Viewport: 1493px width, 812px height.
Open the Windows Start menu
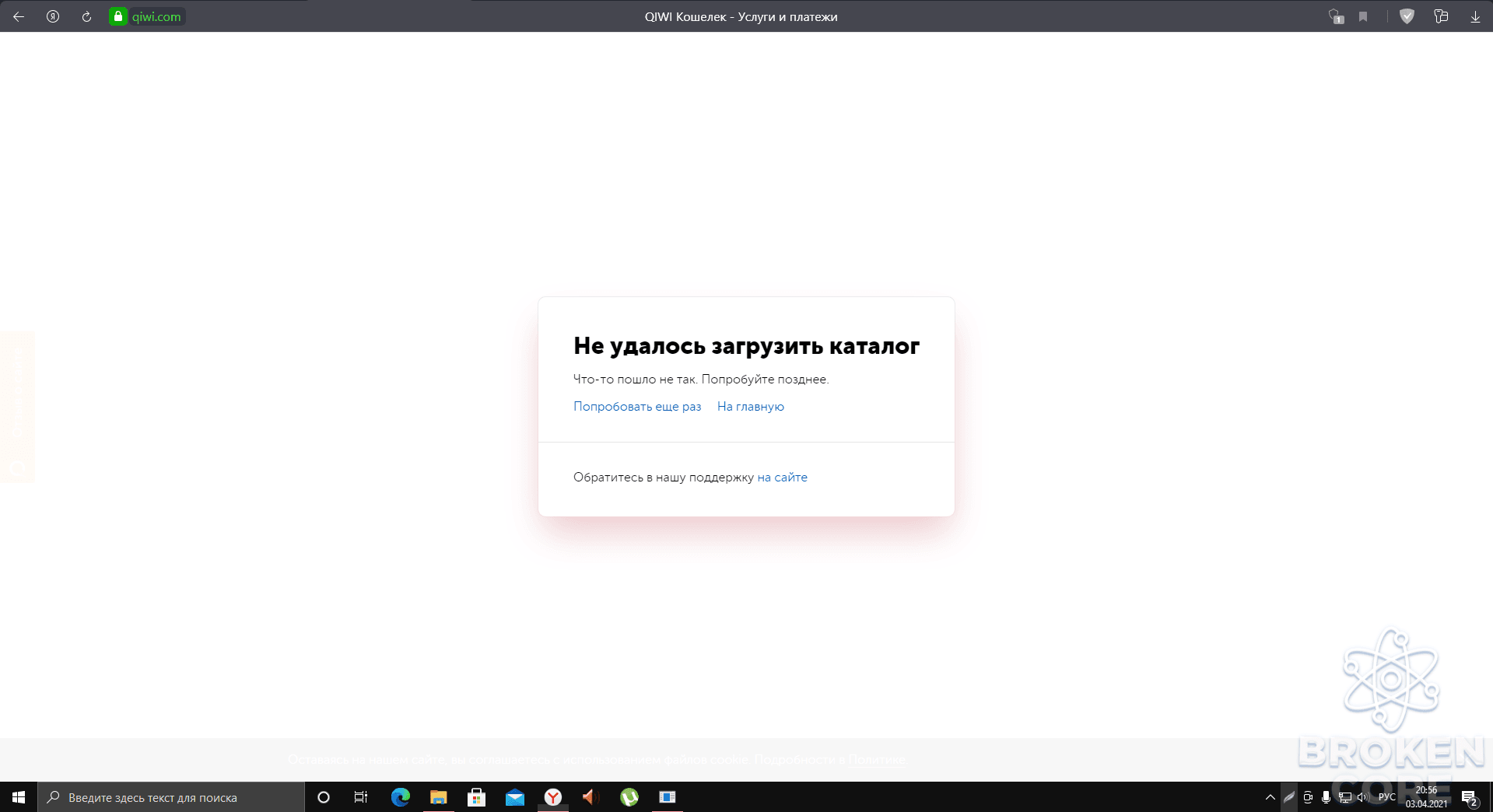pyautogui.click(x=19, y=797)
